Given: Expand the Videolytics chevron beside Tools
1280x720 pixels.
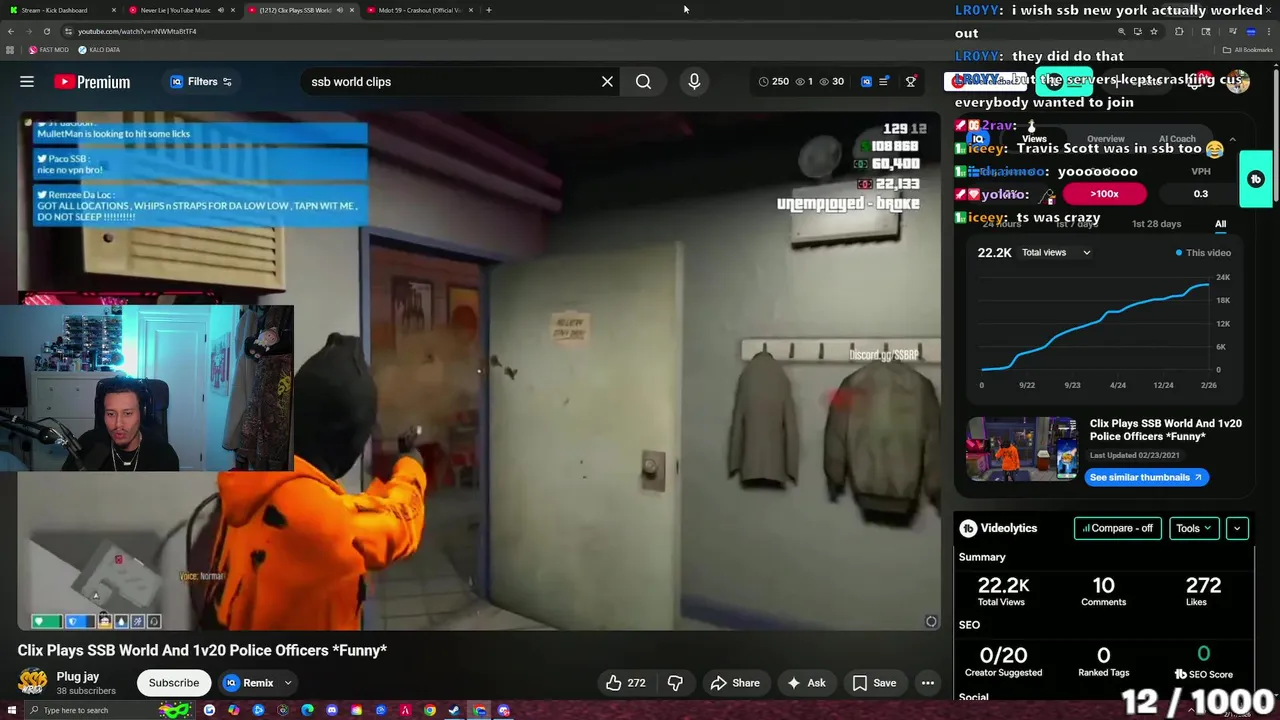Looking at the screenshot, I should 1237,528.
